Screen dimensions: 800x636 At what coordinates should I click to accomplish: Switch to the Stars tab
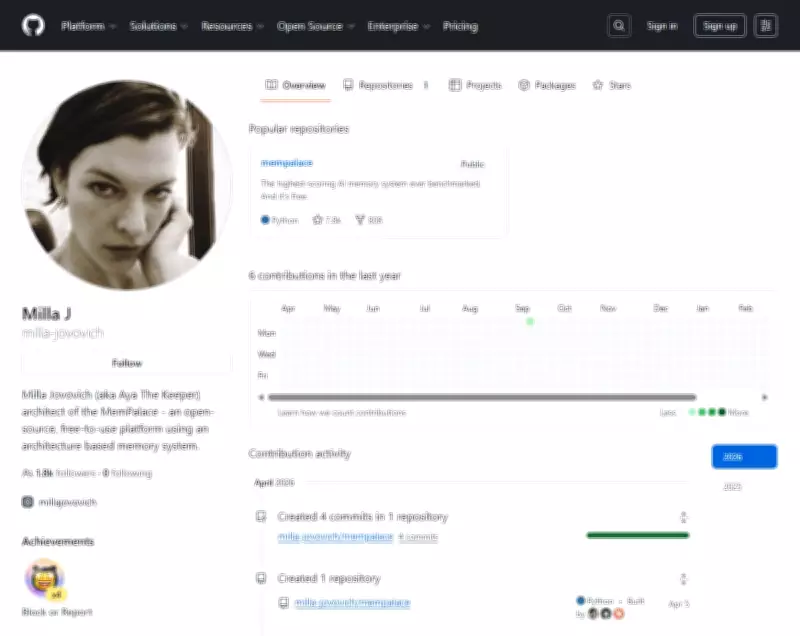click(x=612, y=85)
